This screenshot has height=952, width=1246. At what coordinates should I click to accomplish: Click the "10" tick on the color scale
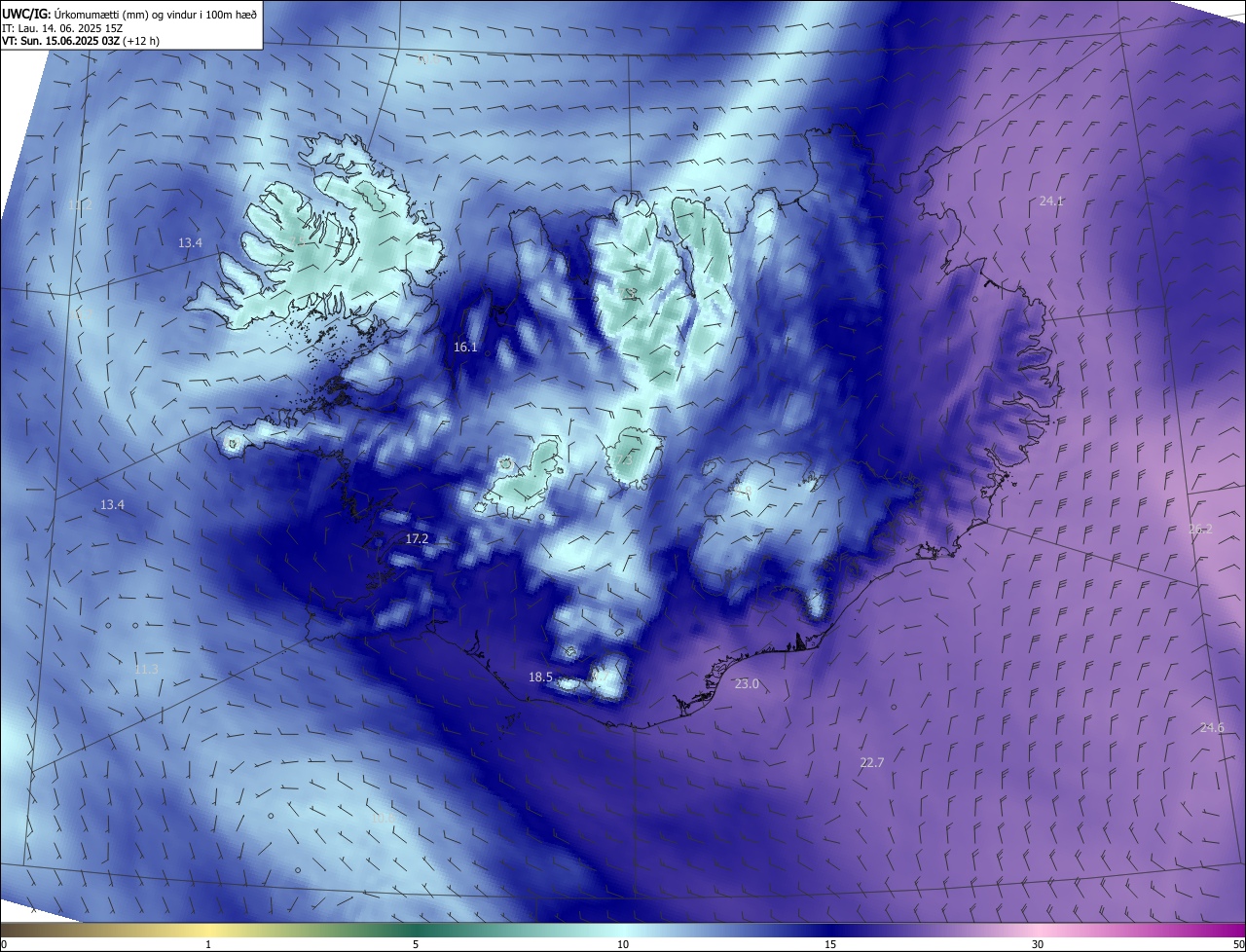tap(623, 944)
